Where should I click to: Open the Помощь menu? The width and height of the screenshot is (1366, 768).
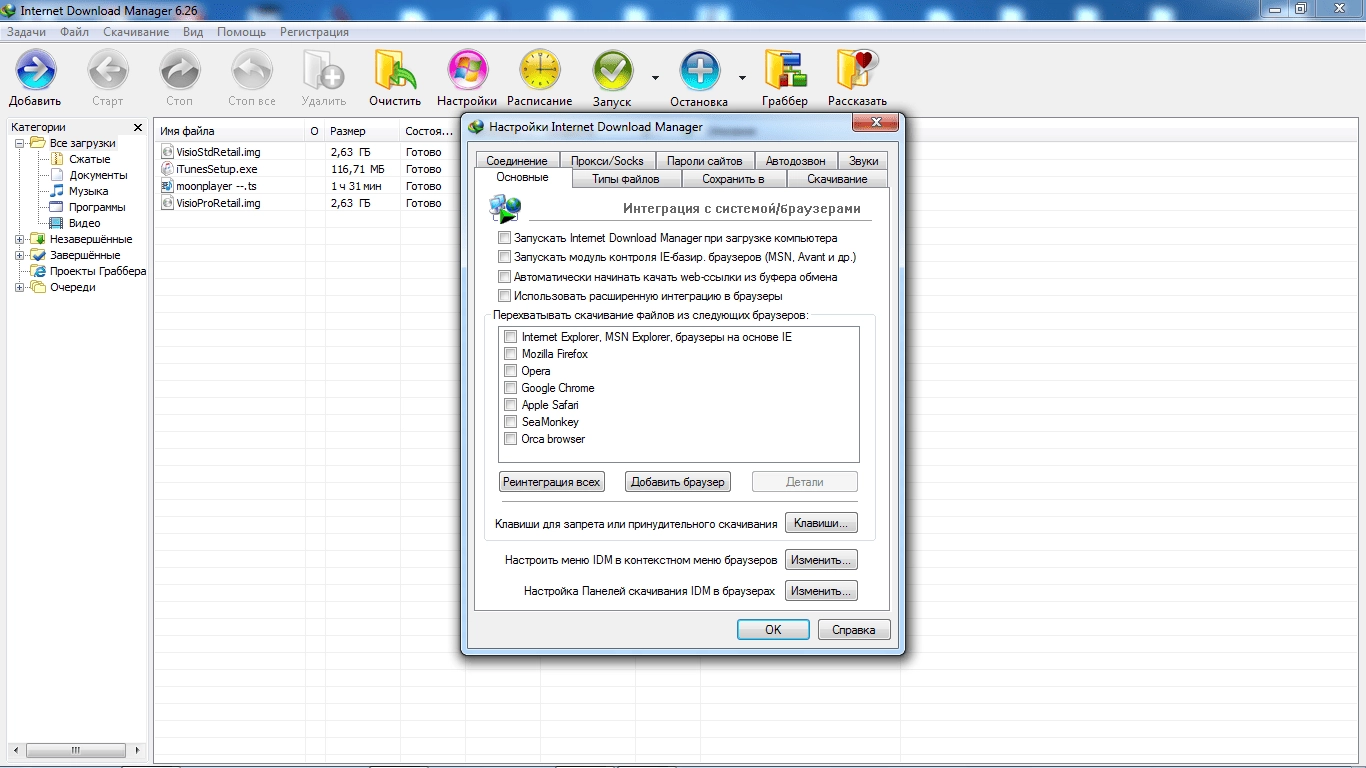coord(241,32)
